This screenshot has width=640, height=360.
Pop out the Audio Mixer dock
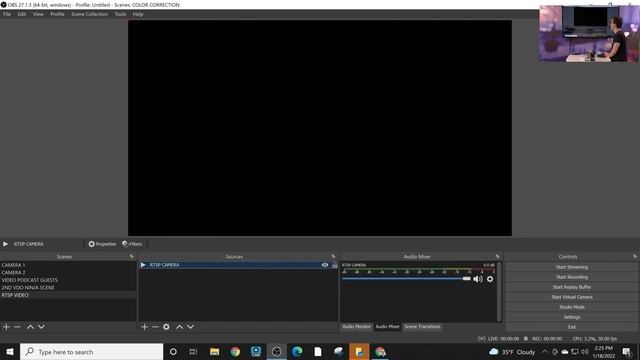tap(497, 256)
